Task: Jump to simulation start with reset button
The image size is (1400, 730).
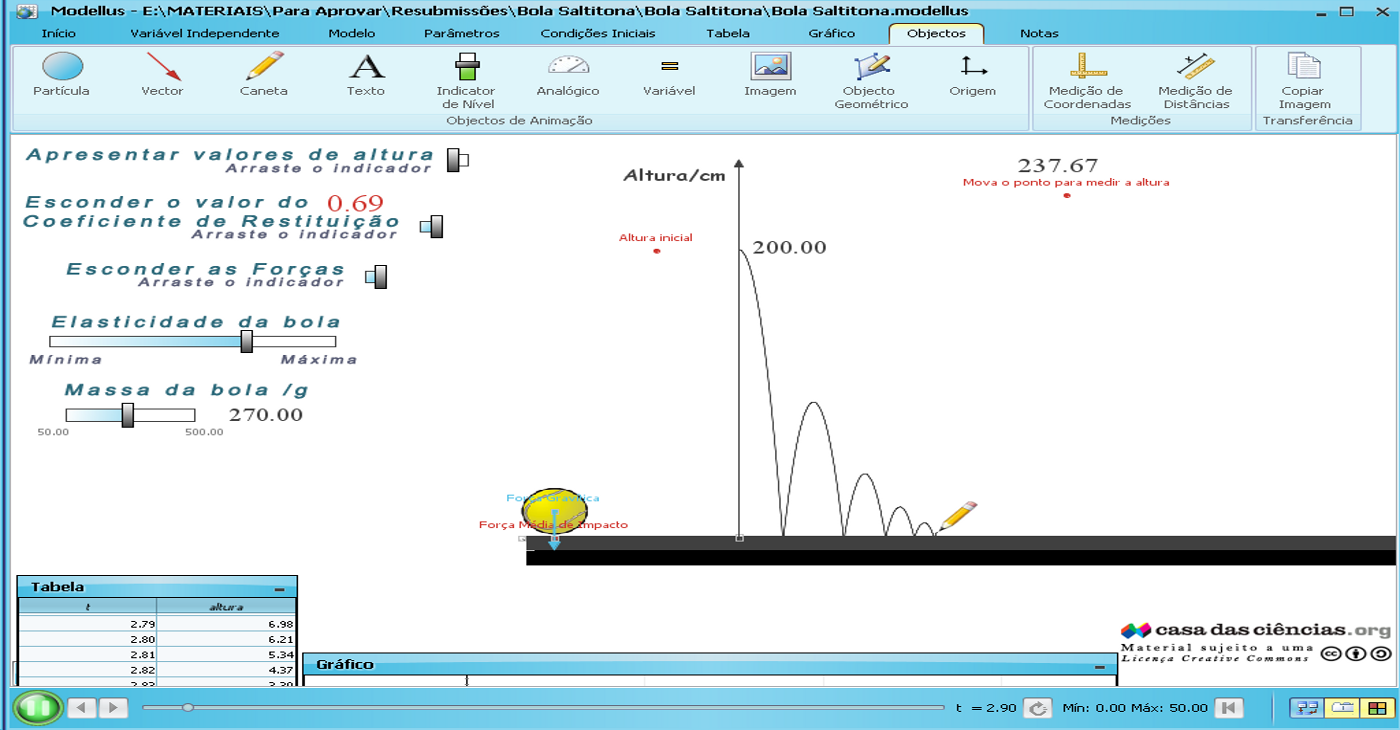Action: [1229, 708]
